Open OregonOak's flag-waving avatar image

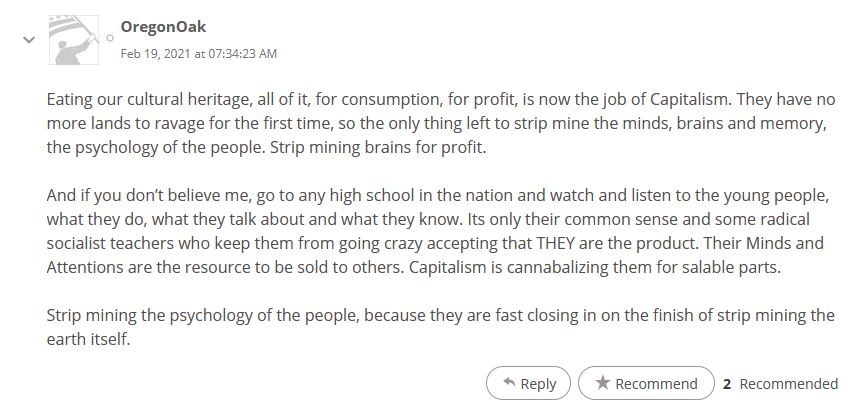[x=74, y=40]
